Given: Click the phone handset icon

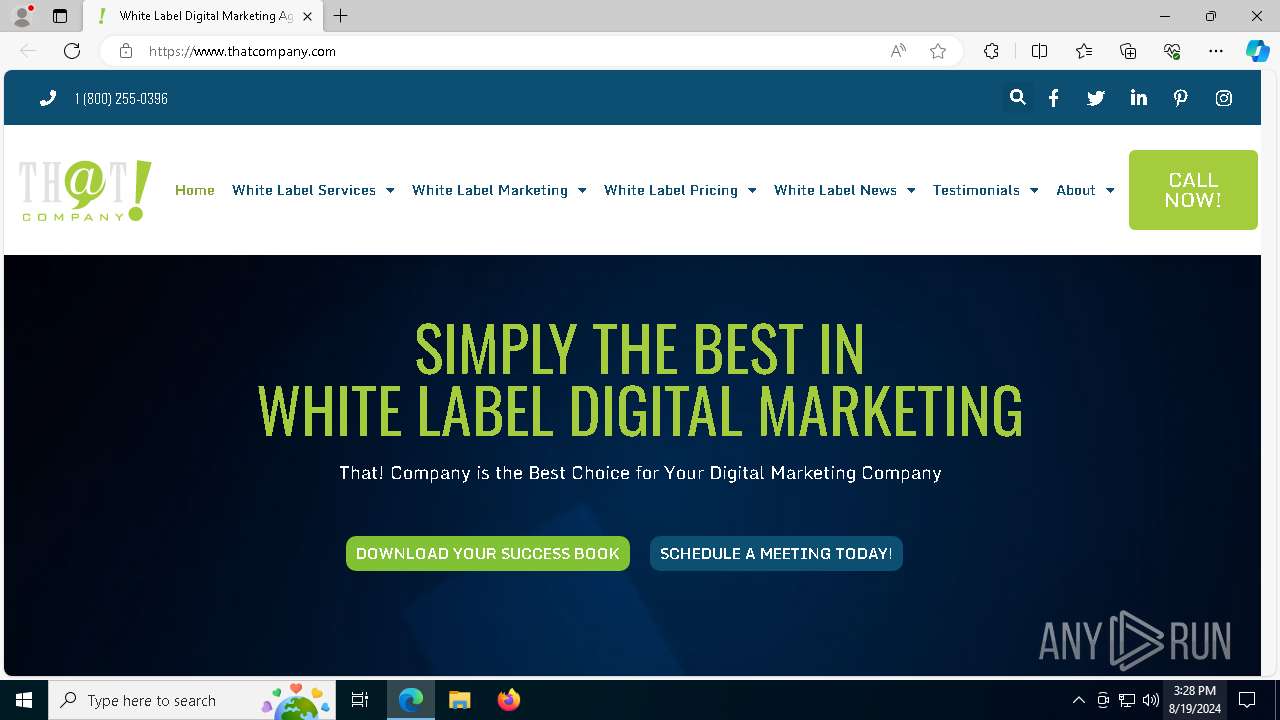Looking at the screenshot, I should [x=47, y=98].
